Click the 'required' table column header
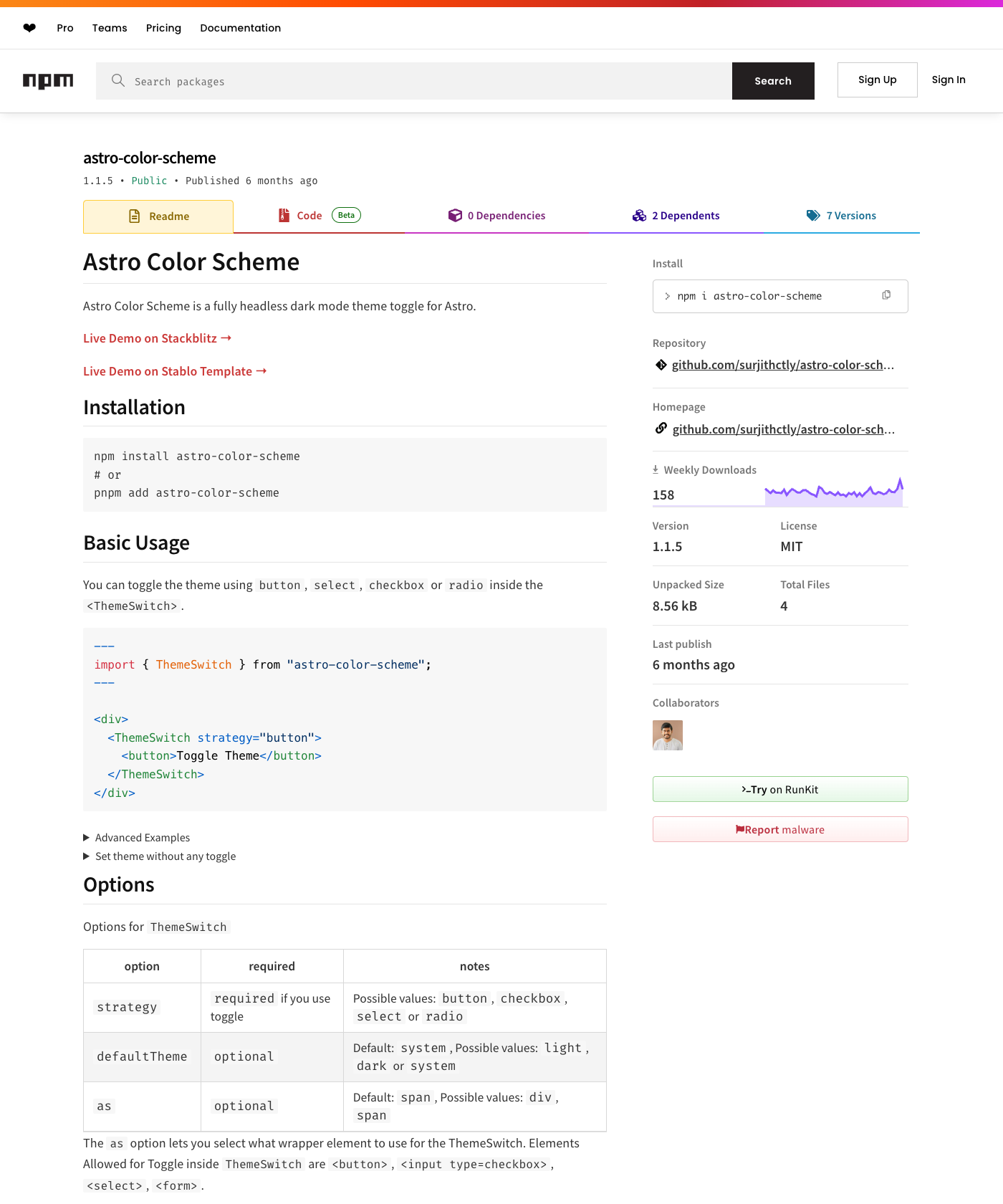Screen dimensions: 1003x1204 [272, 966]
